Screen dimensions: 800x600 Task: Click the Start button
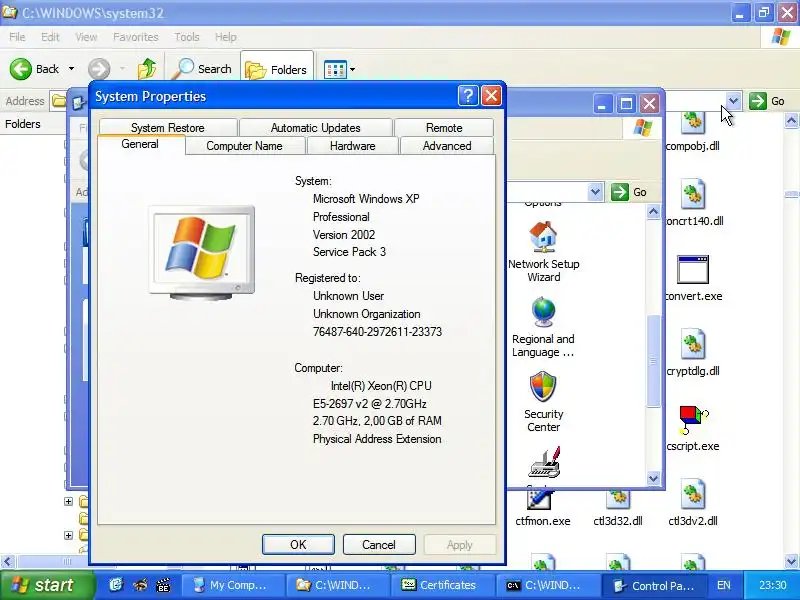[x=47, y=585]
